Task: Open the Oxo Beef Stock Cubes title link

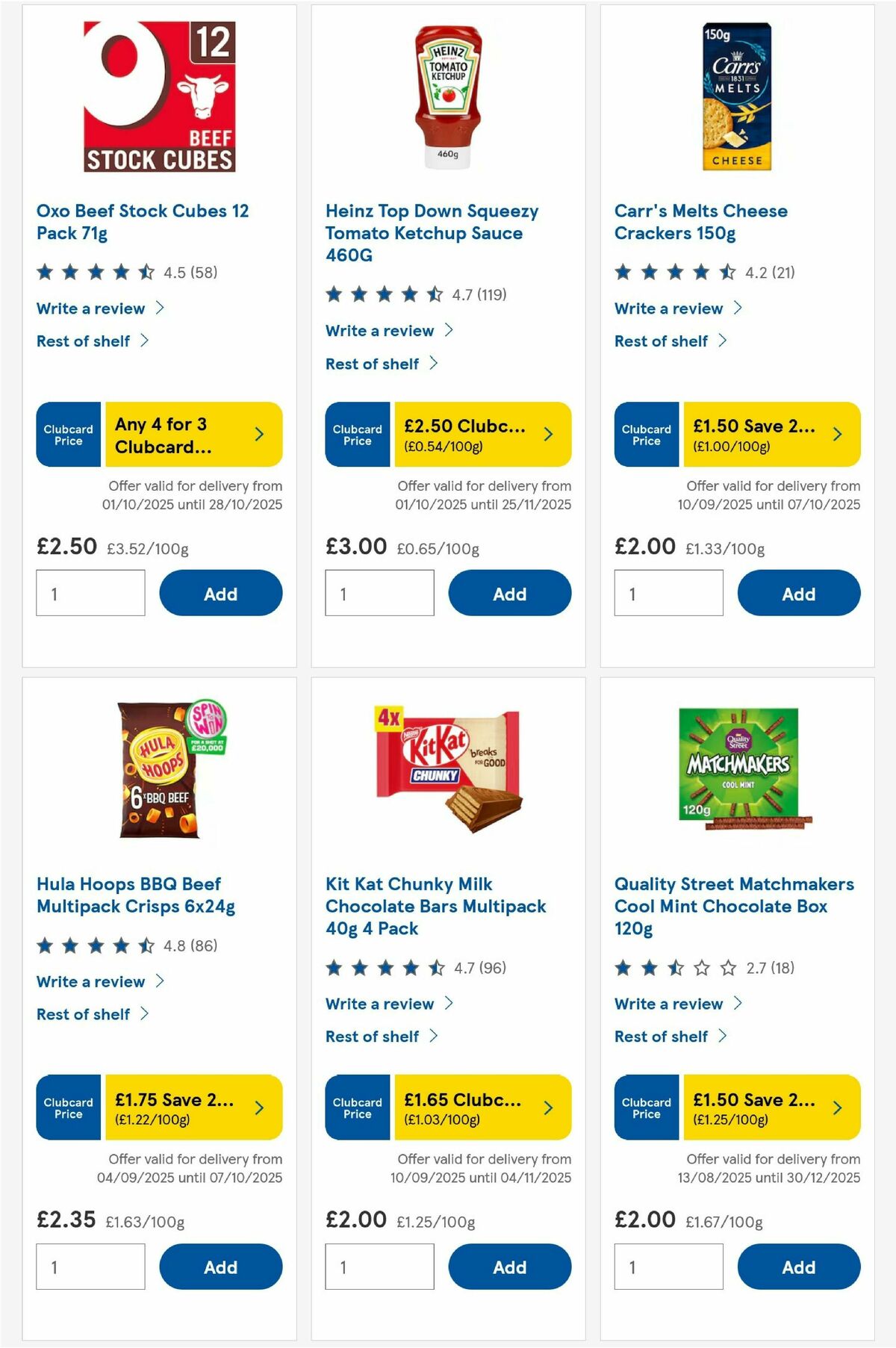Action: pyautogui.click(x=143, y=222)
